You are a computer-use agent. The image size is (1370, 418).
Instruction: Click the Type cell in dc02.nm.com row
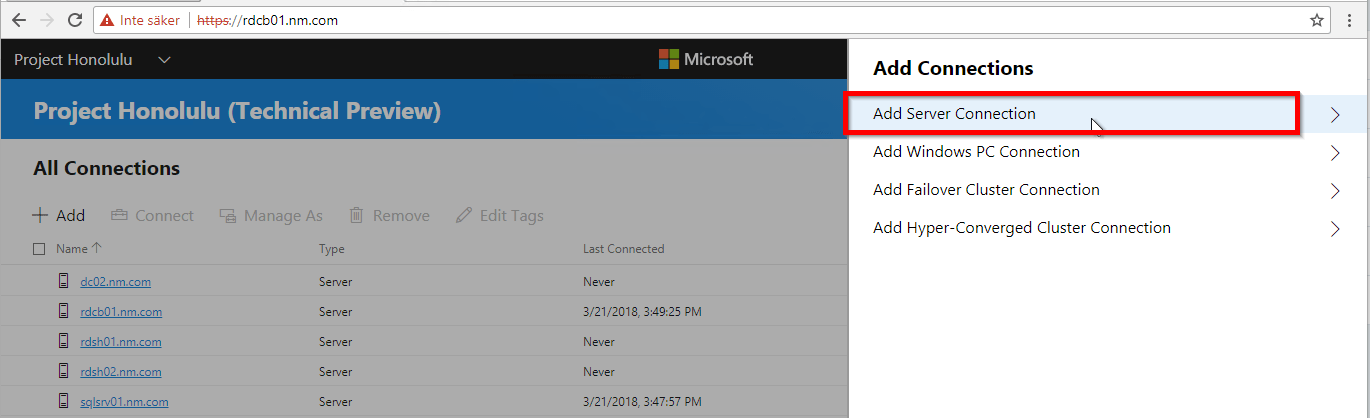pos(335,282)
